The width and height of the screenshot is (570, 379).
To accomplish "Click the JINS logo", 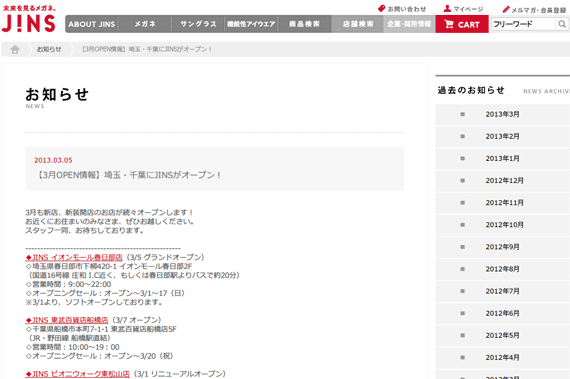I will coord(28,19).
